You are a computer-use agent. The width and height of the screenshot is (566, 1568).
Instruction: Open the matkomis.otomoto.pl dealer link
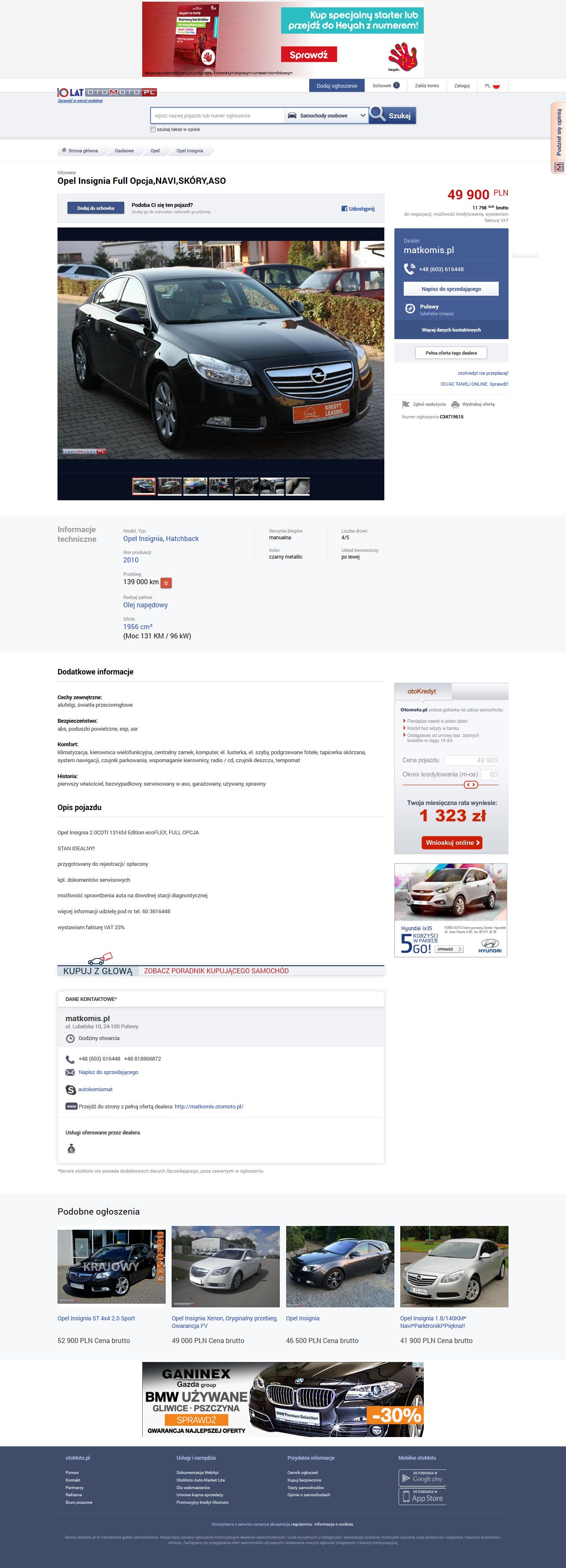coord(209,1107)
